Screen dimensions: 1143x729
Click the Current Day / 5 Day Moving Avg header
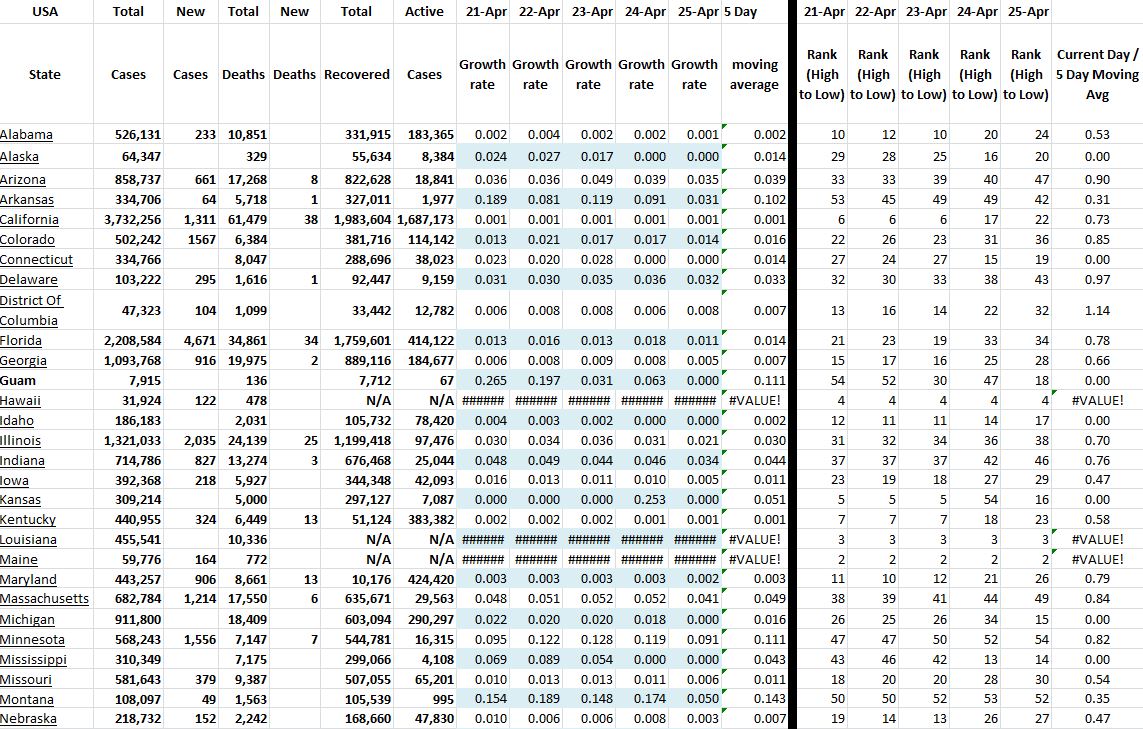(x=1096, y=74)
